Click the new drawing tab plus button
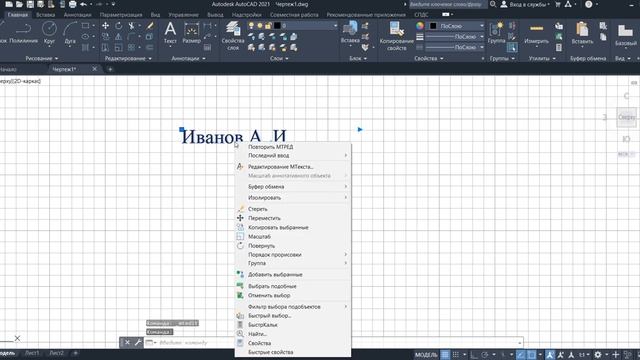640x360 pixels. 110,69
